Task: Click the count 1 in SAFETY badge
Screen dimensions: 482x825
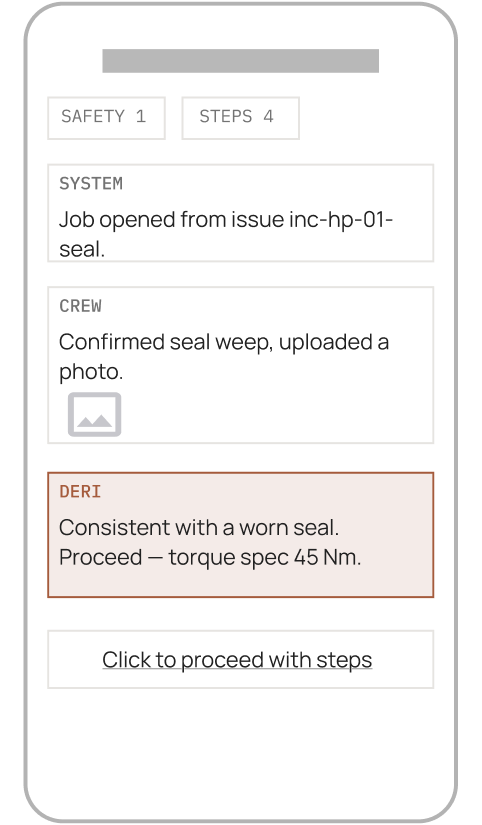Action: 140,116
